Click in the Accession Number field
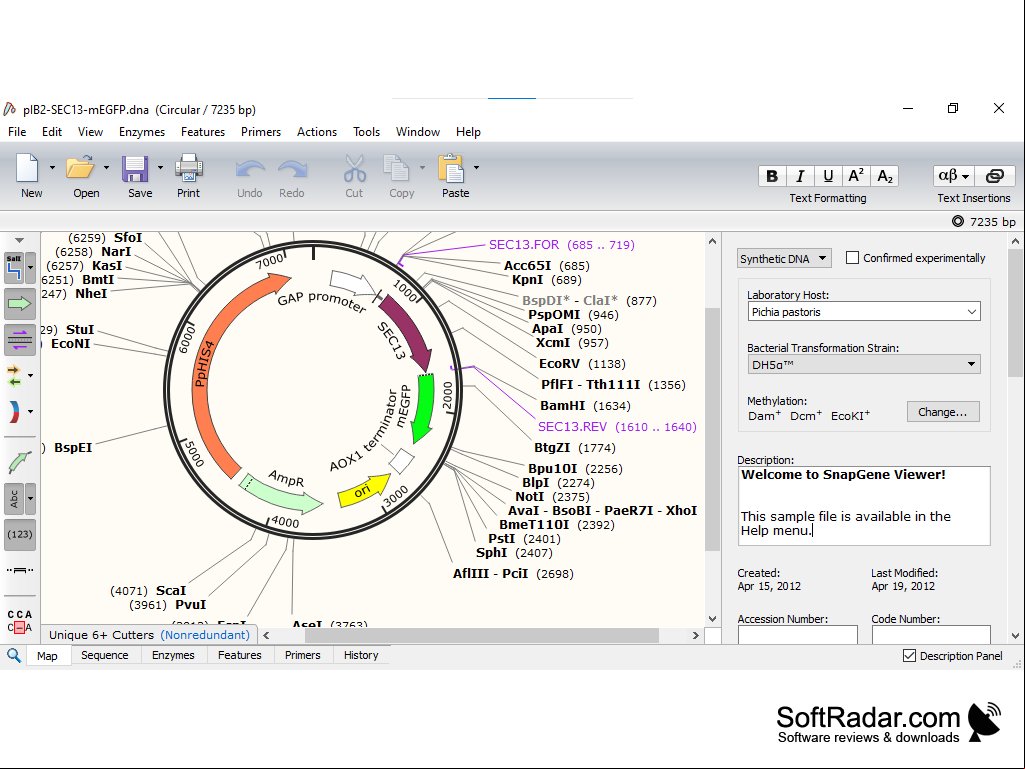Image resolution: width=1025 pixels, height=769 pixels. click(x=798, y=635)
